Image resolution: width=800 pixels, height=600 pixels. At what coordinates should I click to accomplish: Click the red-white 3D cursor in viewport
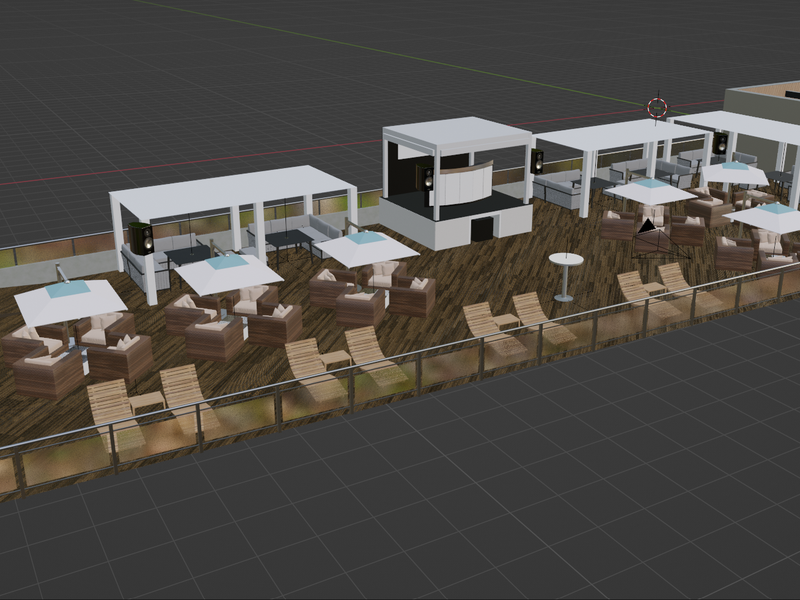pyautogui.click(x=657, y=108)
